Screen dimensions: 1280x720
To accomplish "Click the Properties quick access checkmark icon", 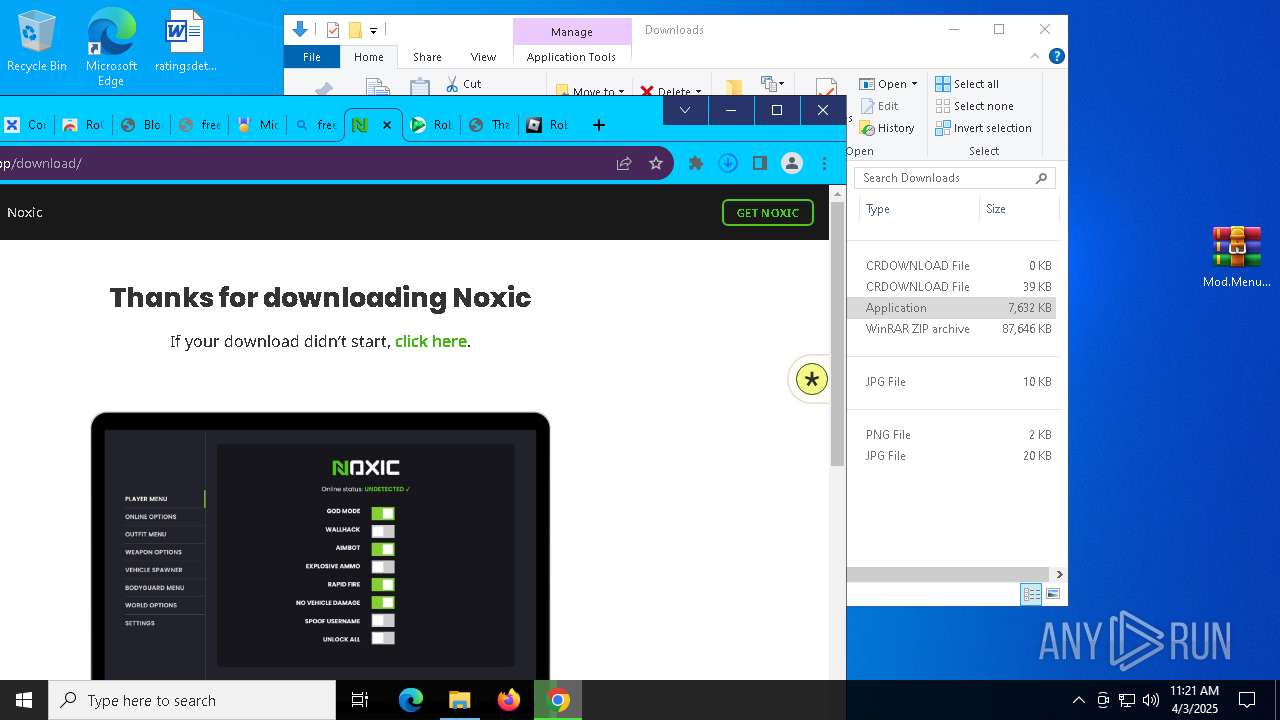I will point(333,30).
